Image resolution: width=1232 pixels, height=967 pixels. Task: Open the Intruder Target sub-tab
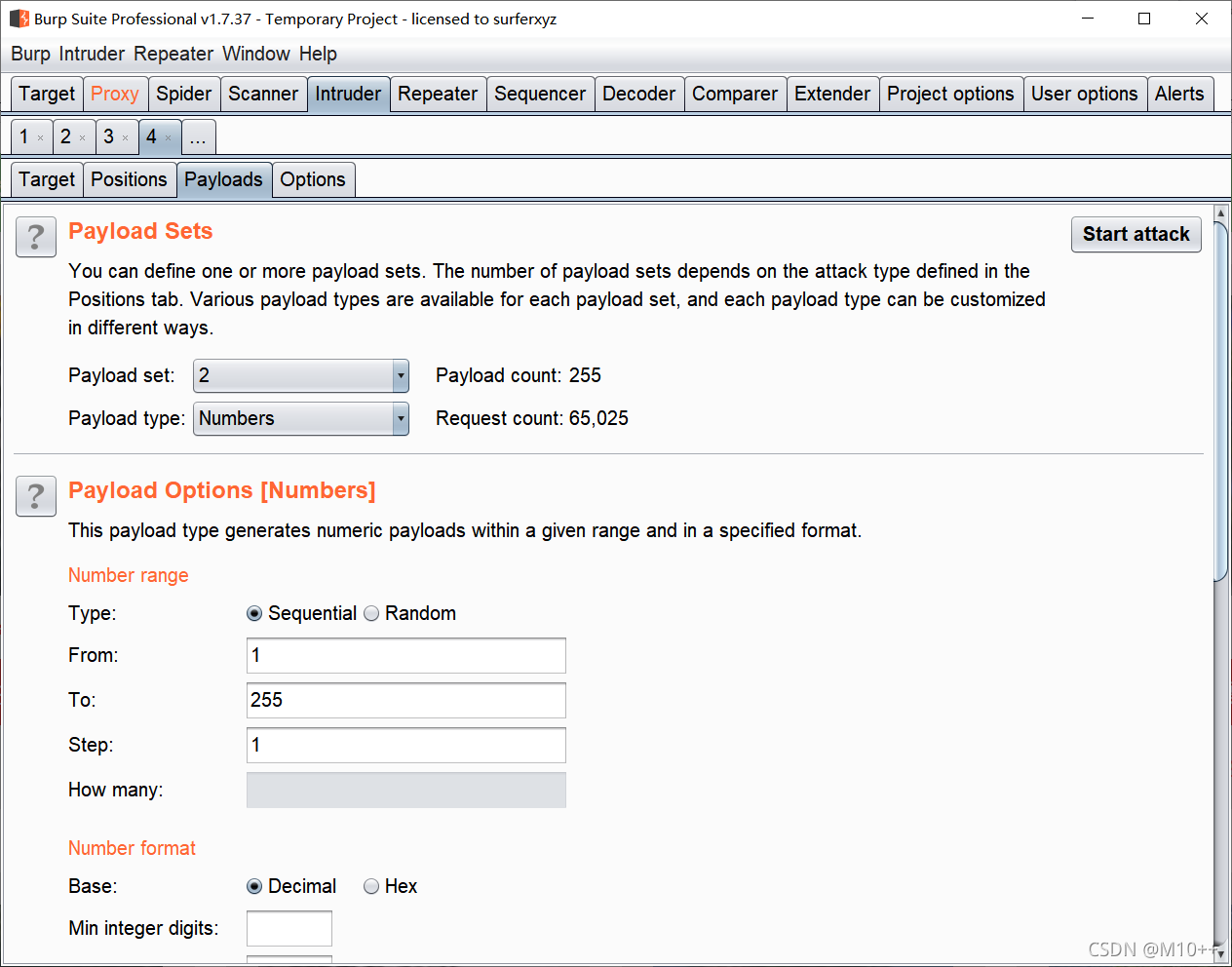(x=47, y=179)
